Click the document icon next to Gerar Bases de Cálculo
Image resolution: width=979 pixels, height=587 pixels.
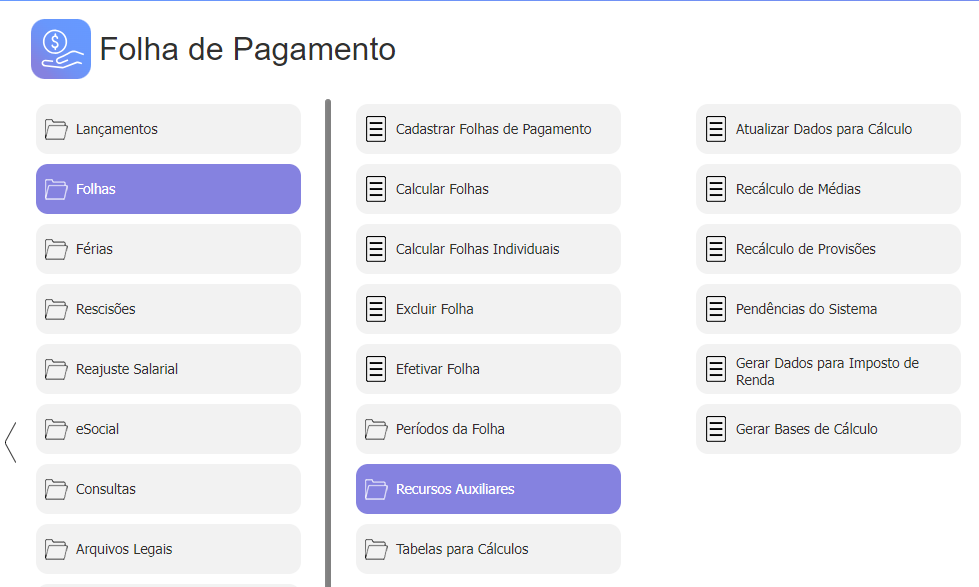pos(716,429)
